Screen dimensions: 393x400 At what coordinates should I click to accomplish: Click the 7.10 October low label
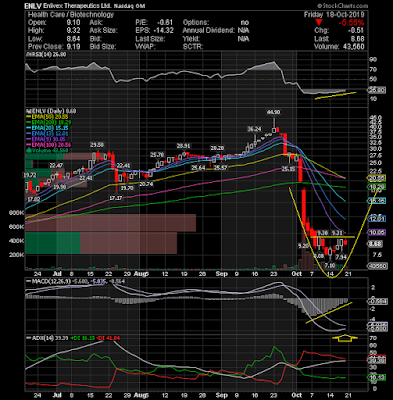coord(330,265)
